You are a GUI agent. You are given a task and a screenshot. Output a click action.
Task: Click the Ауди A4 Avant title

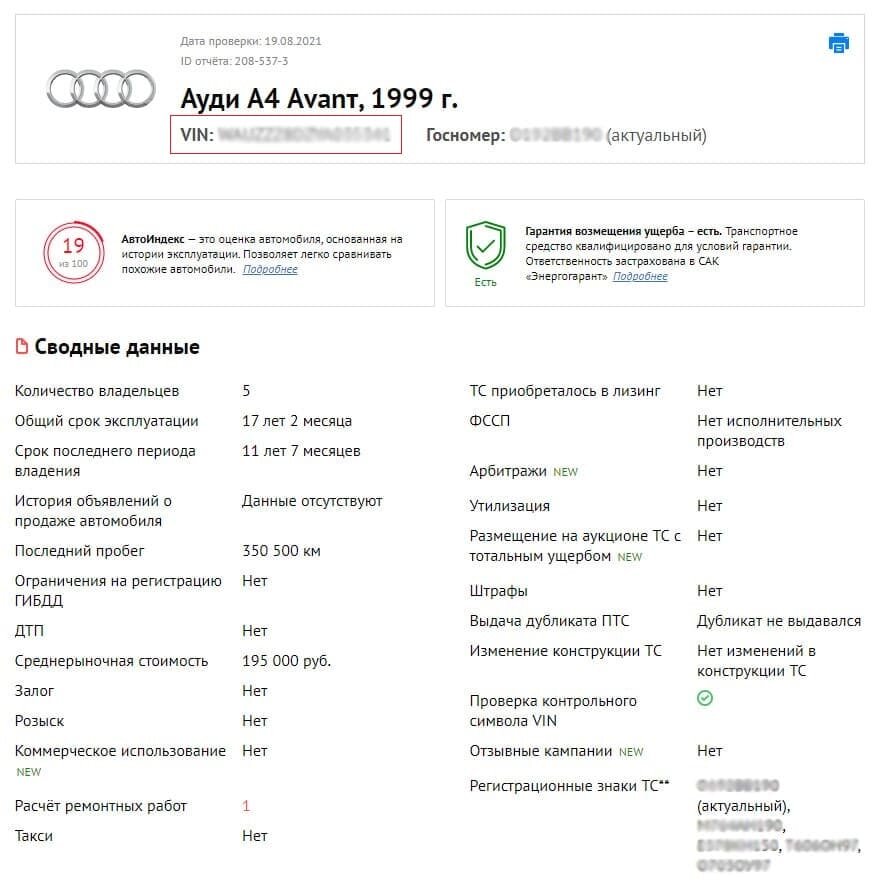click(x=319, y=99)
